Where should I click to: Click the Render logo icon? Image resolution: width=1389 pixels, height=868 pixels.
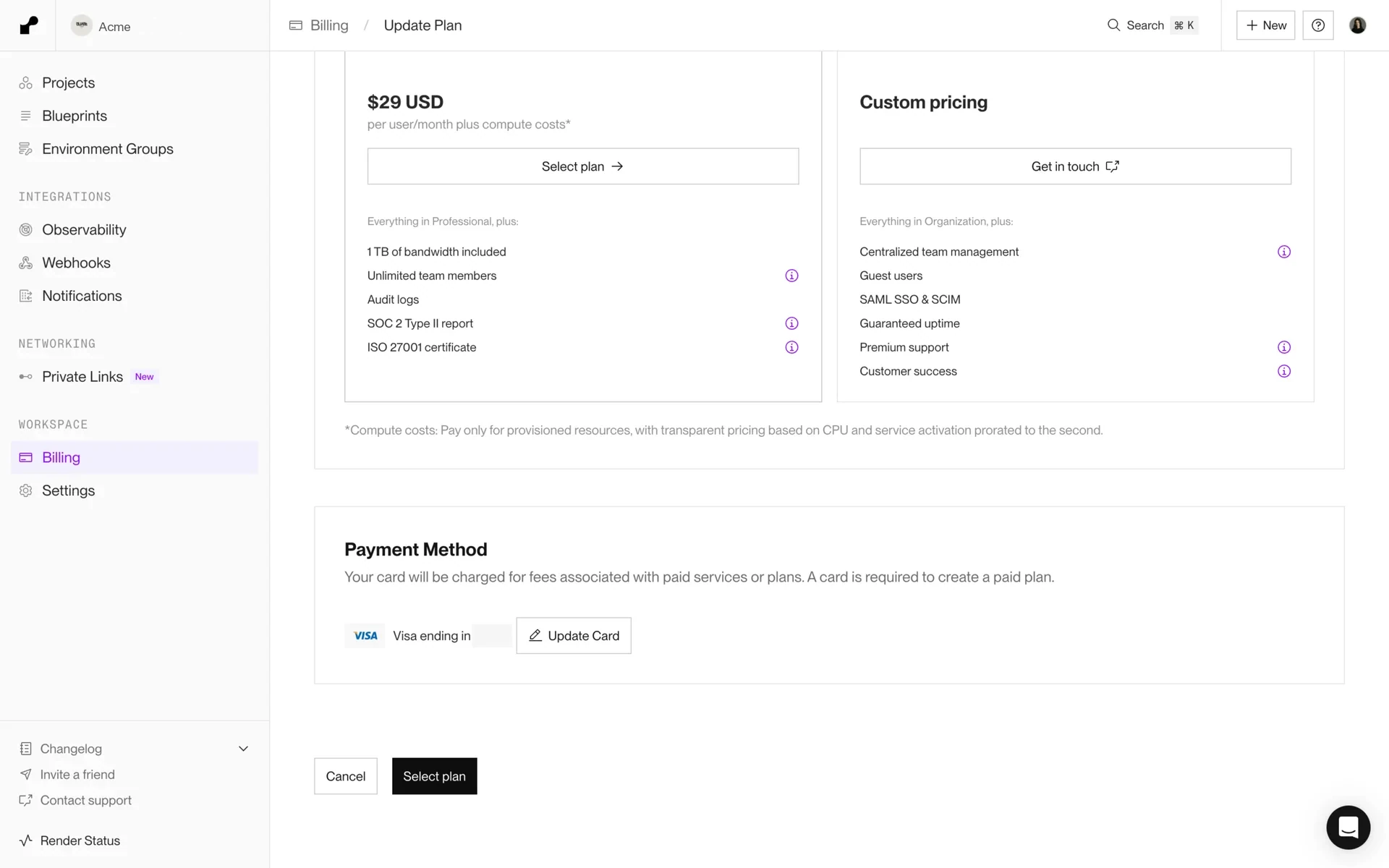(29, 25)
